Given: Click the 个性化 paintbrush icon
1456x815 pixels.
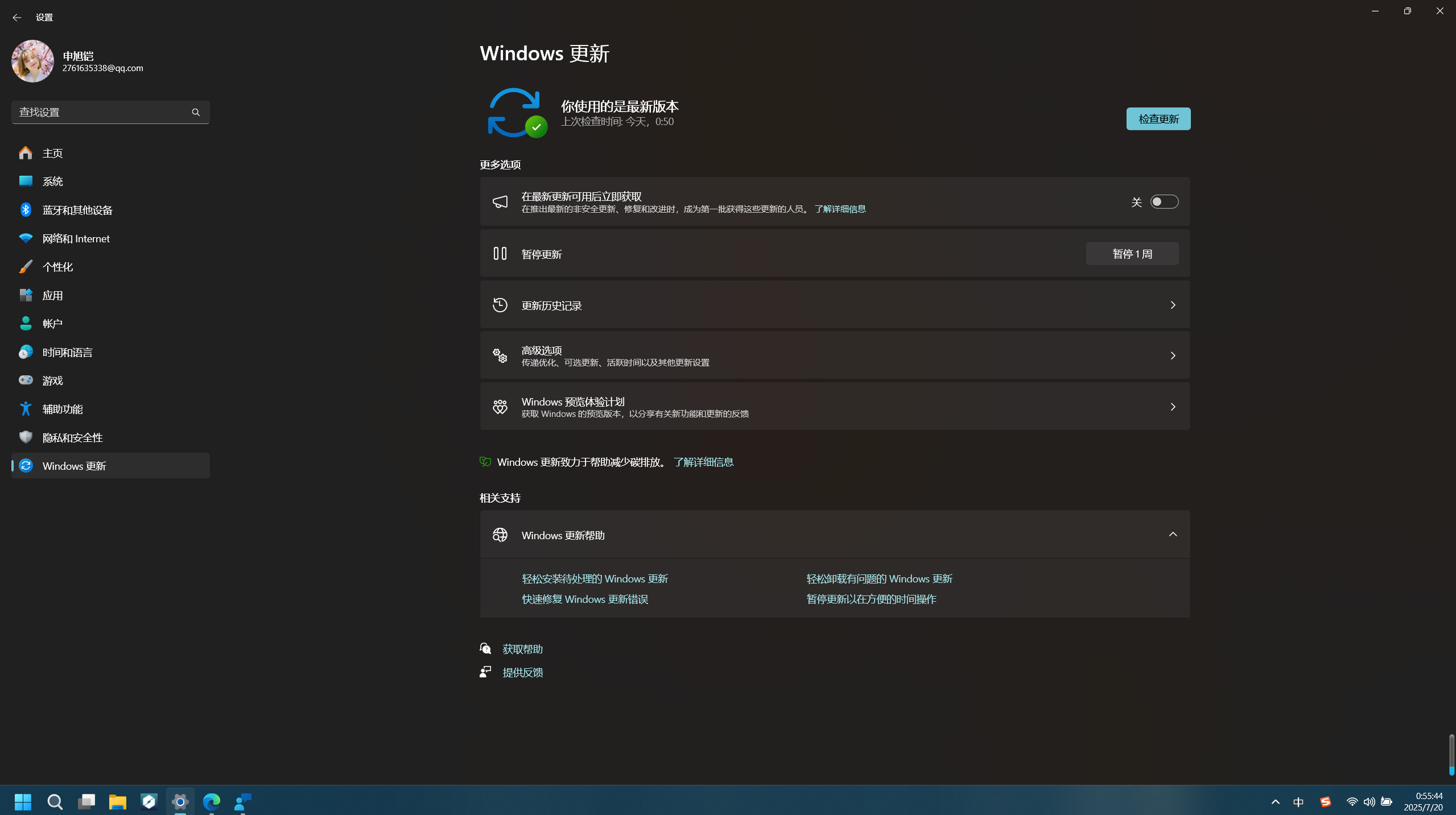Looking at the screenshot, I should [26, 267].
